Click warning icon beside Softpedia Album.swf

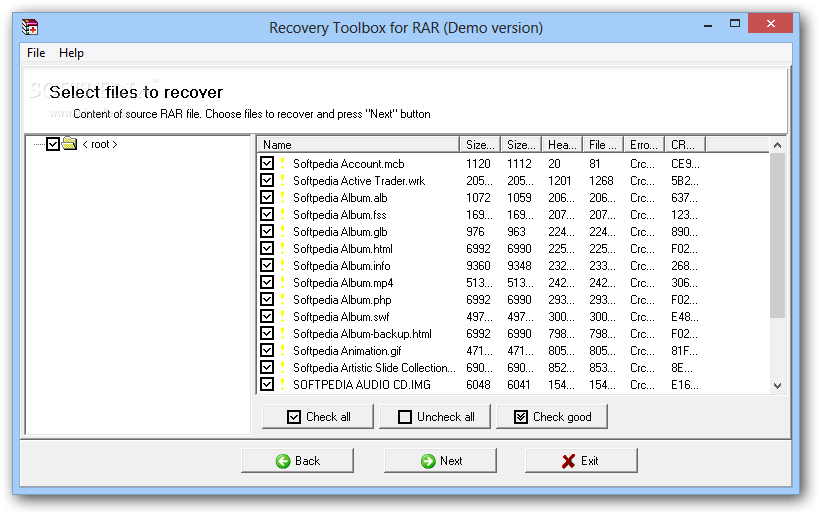(x=283, y=316)
